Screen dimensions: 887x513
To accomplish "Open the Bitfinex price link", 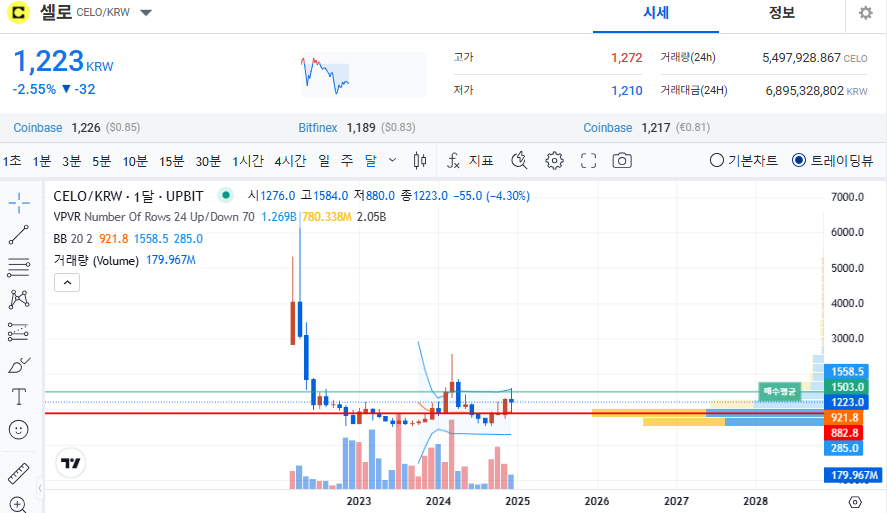I will pos(318,128).
